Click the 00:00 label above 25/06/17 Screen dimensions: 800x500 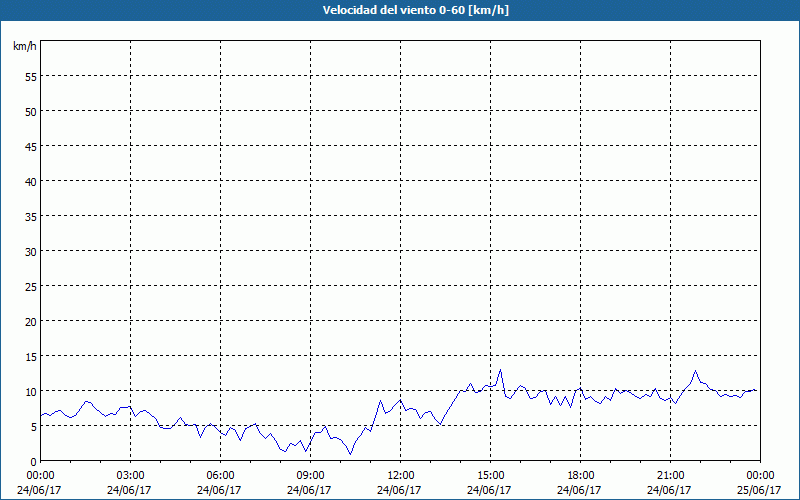pyautogui.click(x=760, y=476)
